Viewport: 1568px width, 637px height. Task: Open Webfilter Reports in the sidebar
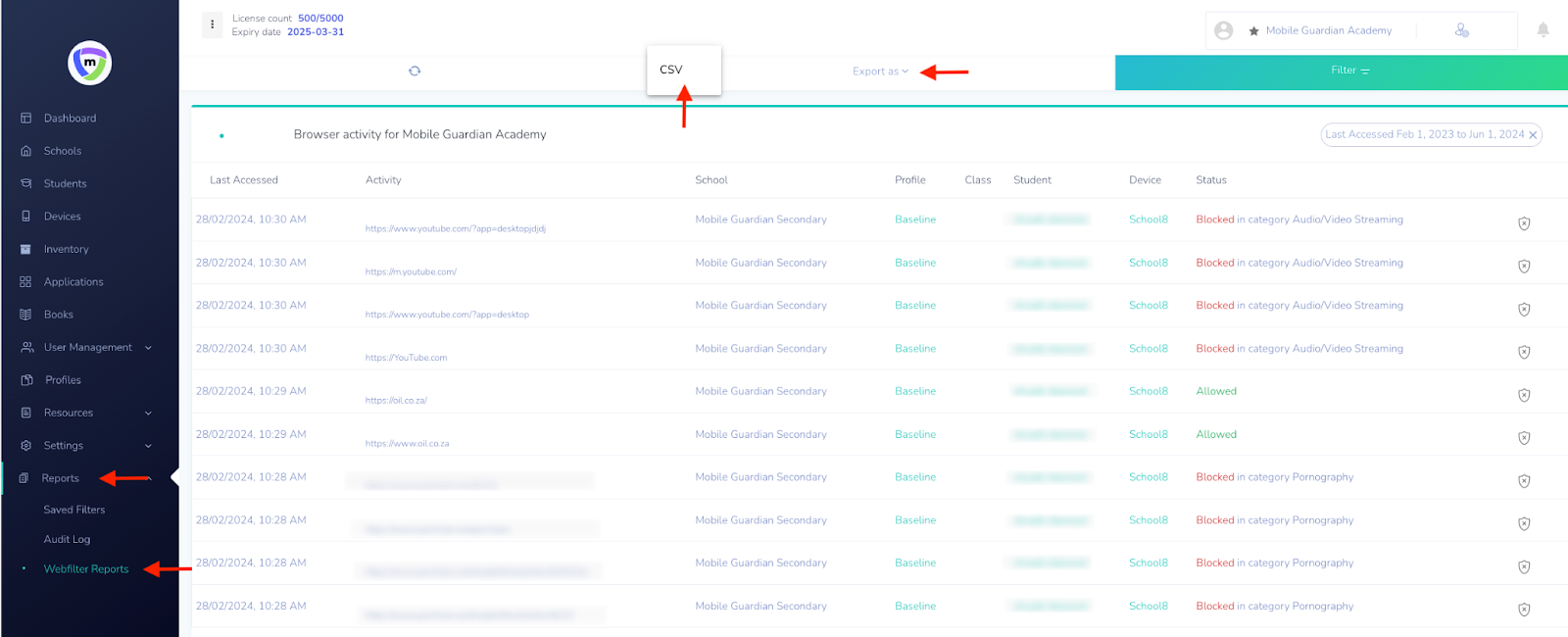click(x=86, y=569)
